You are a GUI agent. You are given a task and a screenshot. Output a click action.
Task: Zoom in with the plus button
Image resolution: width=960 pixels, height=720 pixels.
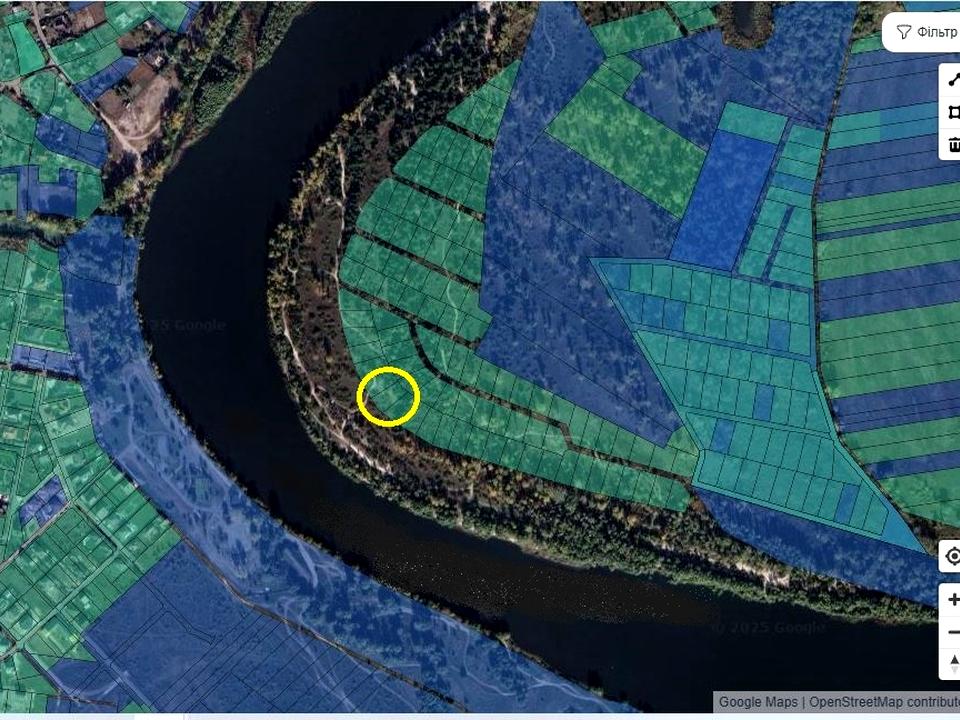click(952, 599)
